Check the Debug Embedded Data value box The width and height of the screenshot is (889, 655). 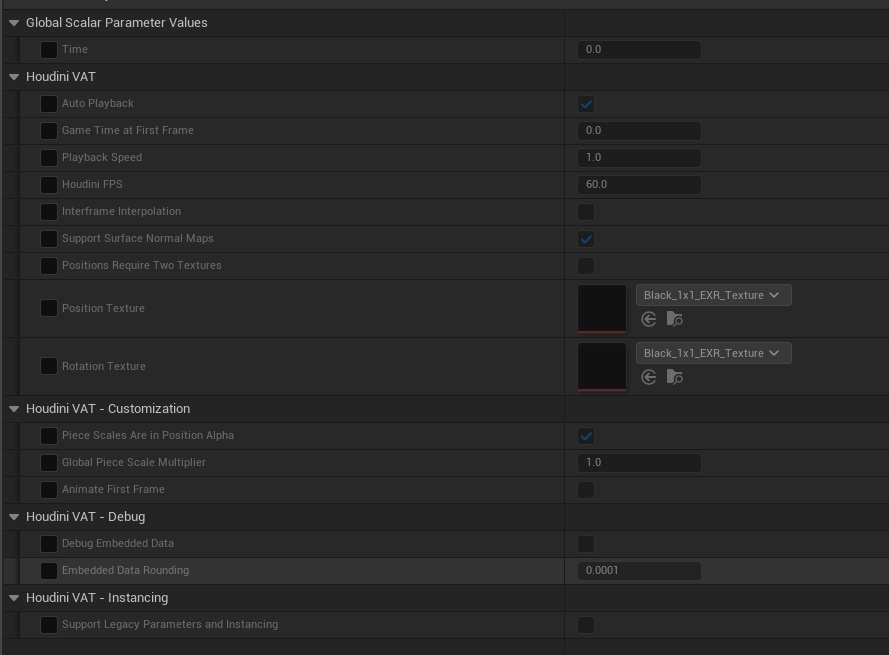pos(586,544)
